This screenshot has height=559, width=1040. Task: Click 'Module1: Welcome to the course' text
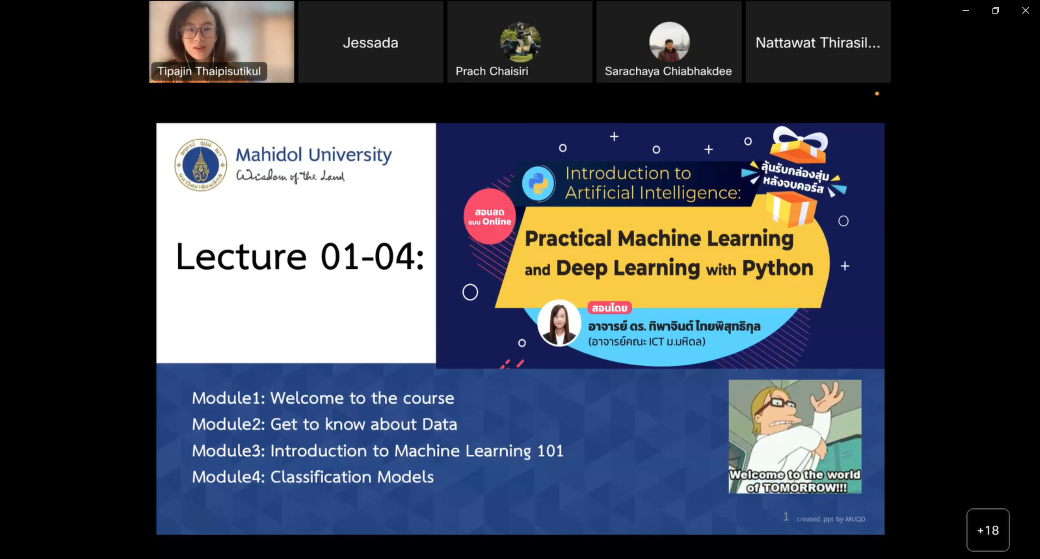point(323,398)
